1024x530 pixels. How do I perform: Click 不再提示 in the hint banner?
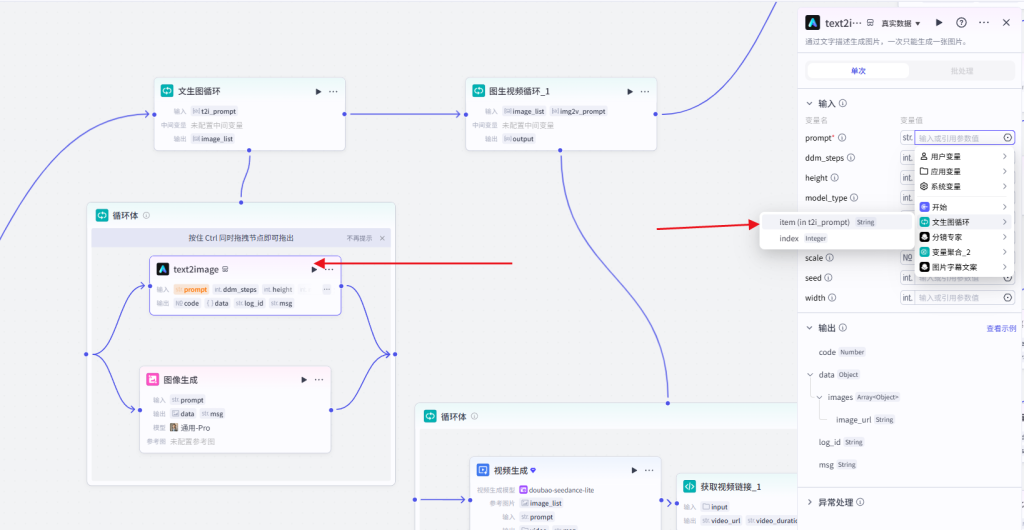point(360,238)
